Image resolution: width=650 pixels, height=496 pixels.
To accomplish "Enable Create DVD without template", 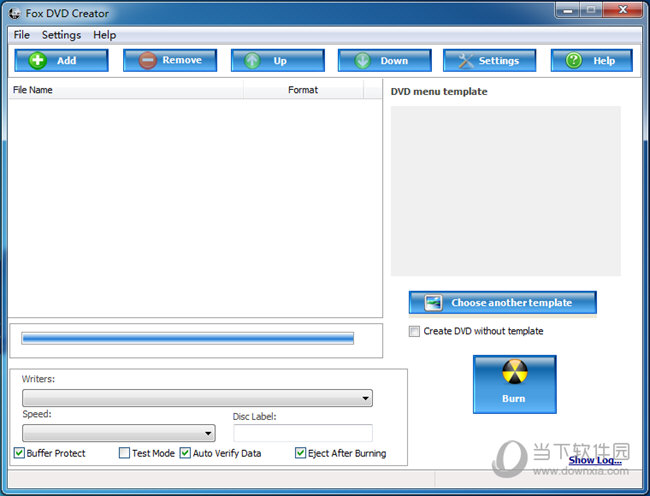I will [414, 331].
